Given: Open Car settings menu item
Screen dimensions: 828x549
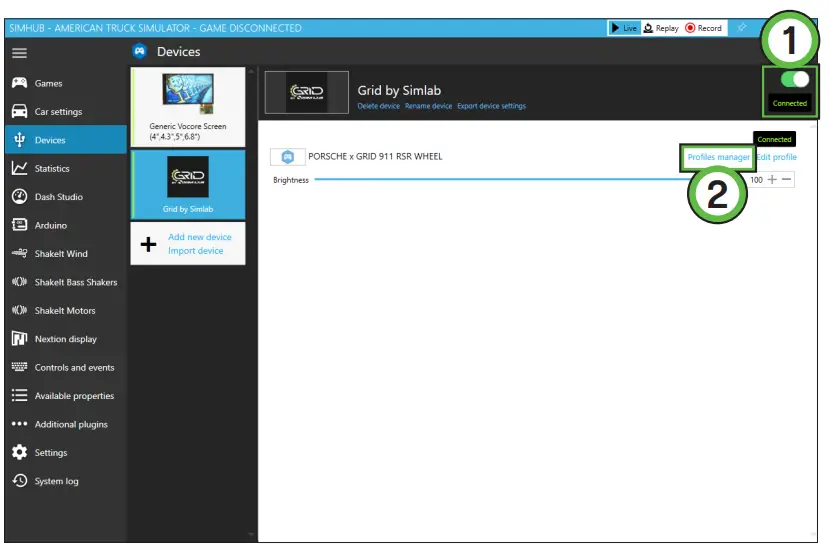Looking at the screenshot, I should 65,111.
